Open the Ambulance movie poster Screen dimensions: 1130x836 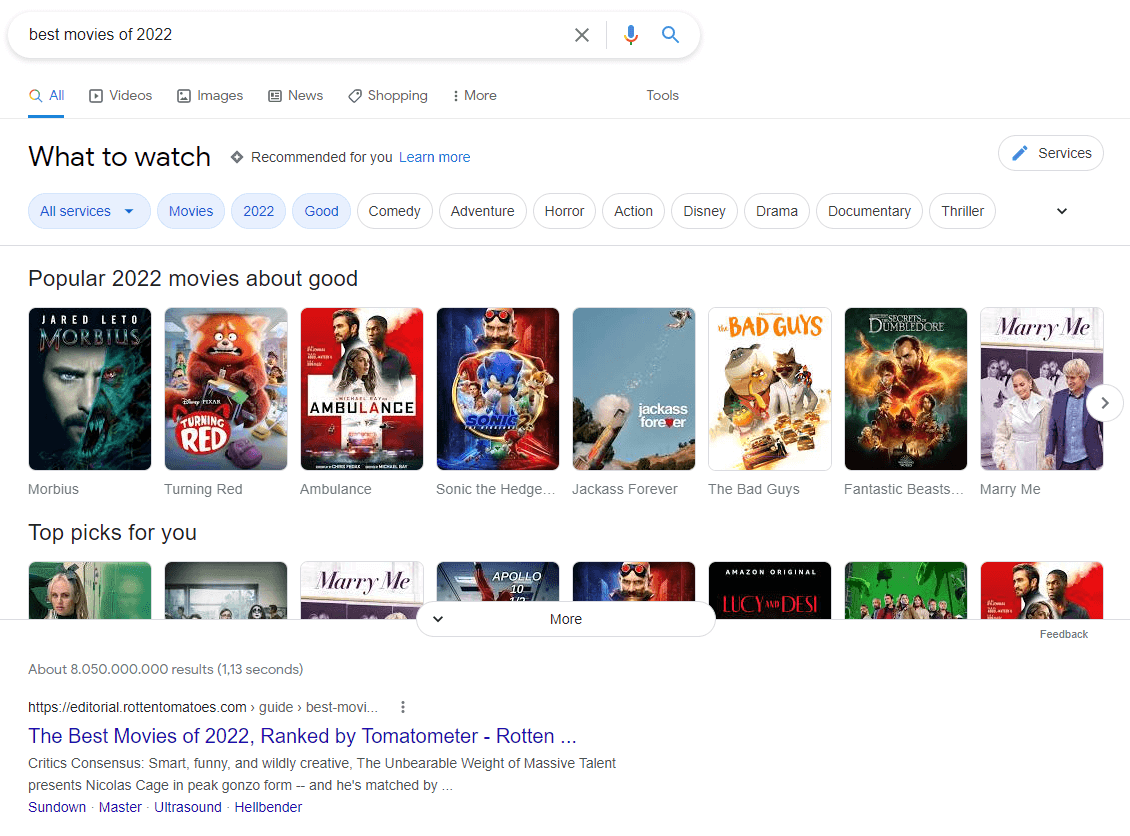(x=362, y=389)
